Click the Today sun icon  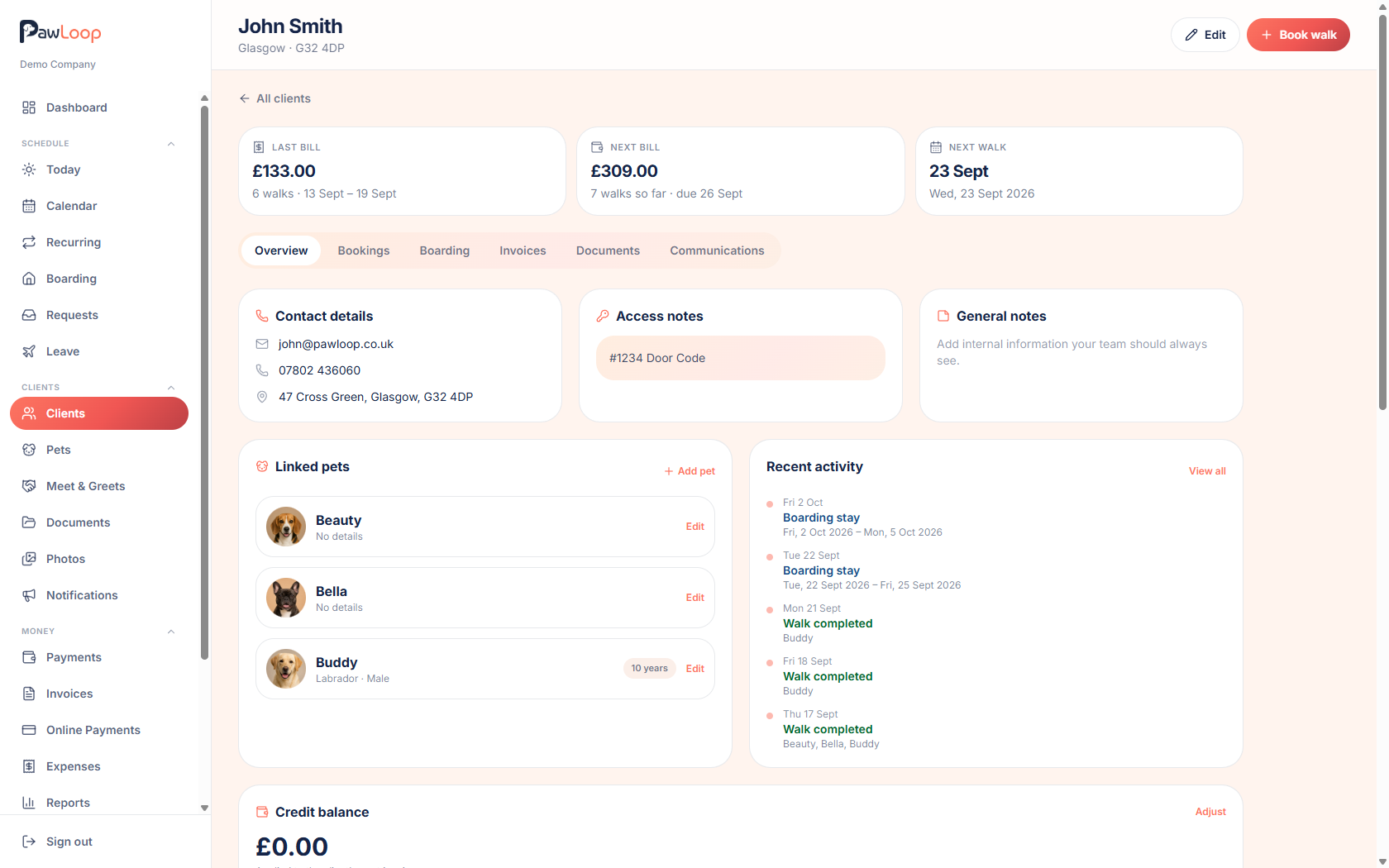click(x=29, y=169)
